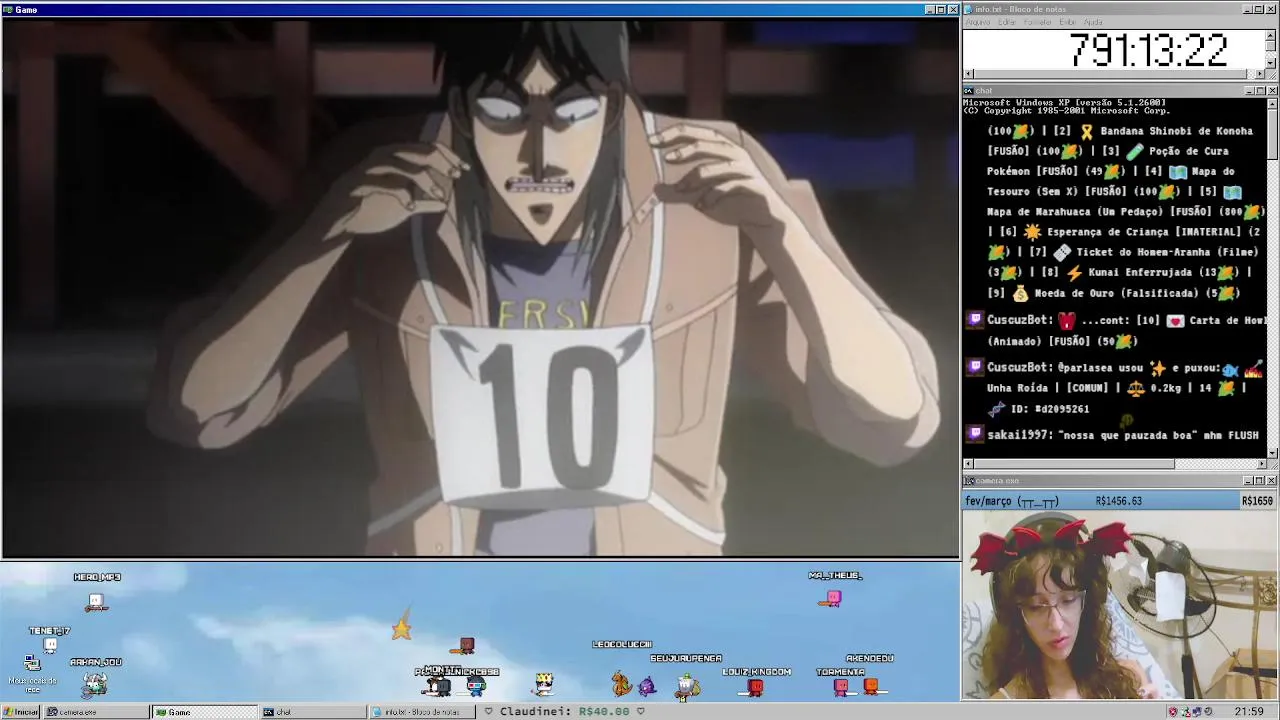Click the camera.exe title bar icon
Viewport: 1280px width, 720px height.
[968, 481]
